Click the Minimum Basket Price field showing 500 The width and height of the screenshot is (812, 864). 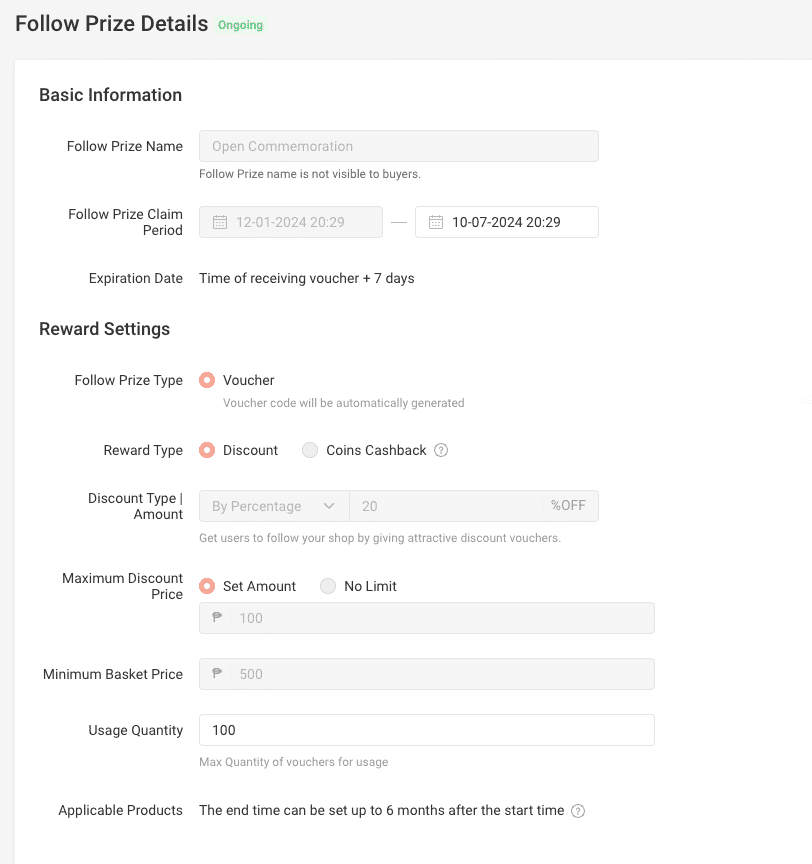coord(440,674)
